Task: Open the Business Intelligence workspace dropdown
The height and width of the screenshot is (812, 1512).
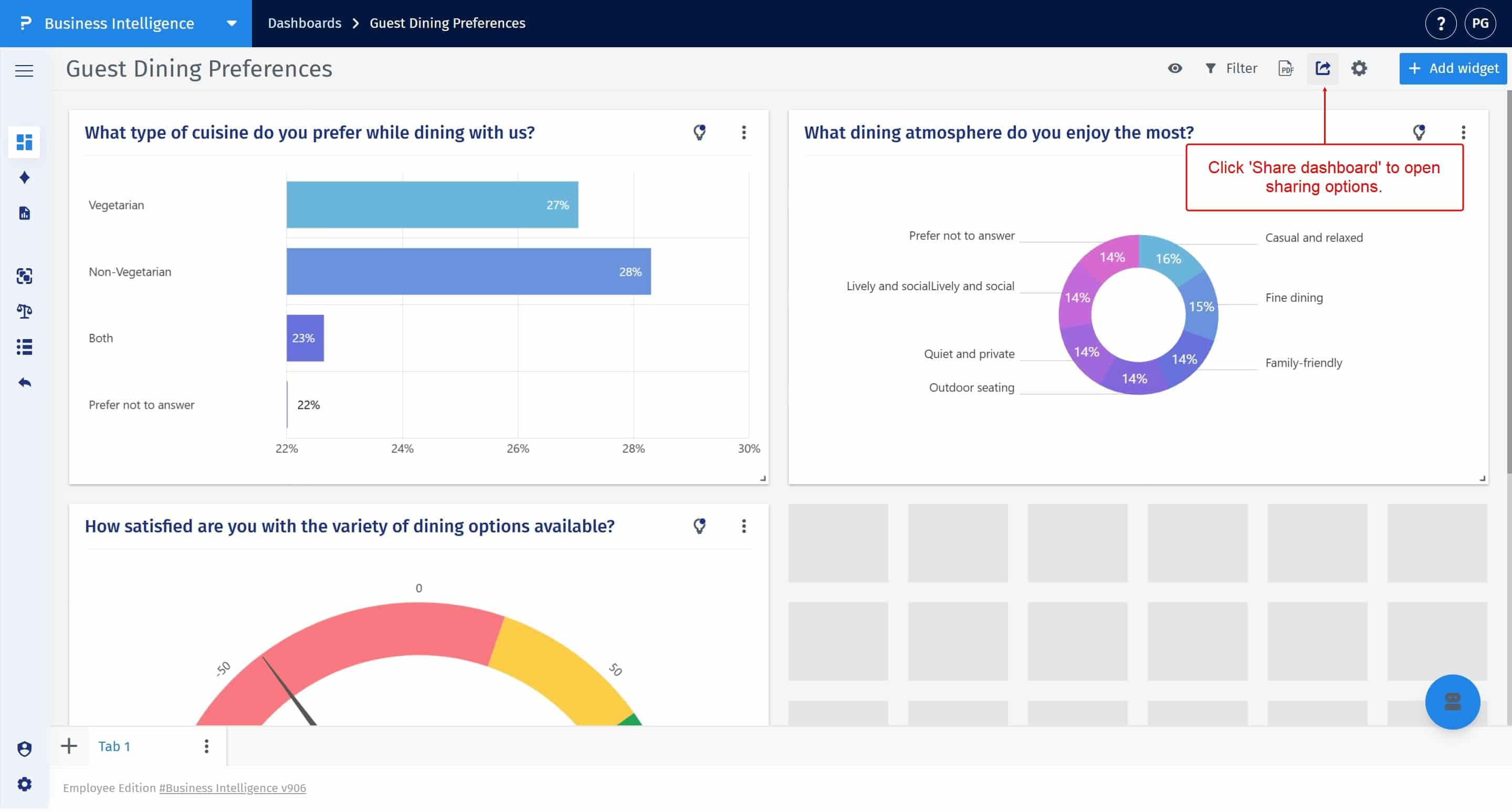Action: pos(230,24)
